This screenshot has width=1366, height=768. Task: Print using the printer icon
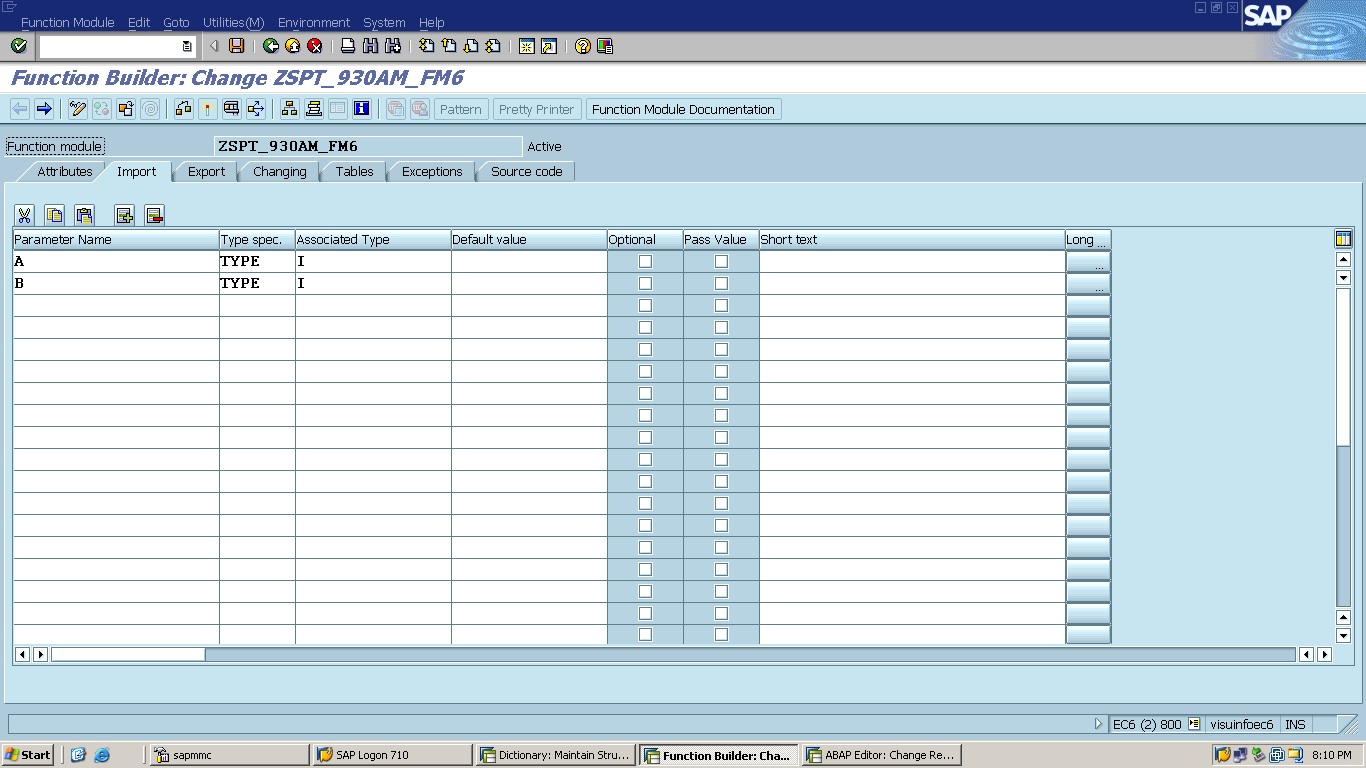pyautogui.click(x=348, y=46)
